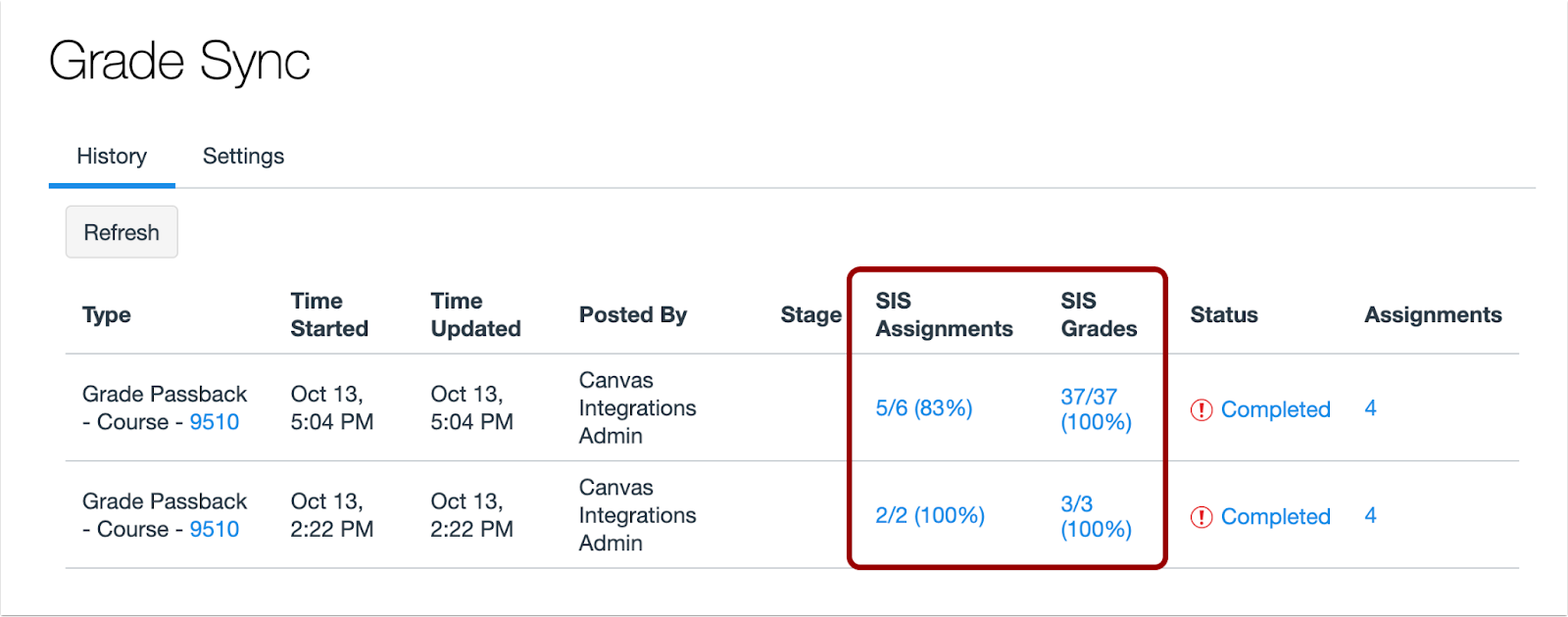Image resolution: width=1568 pixels, height=617 pixels.
Task: View 2/2 (100%) SIS Assignments details
Action: [x=929, y=515]
